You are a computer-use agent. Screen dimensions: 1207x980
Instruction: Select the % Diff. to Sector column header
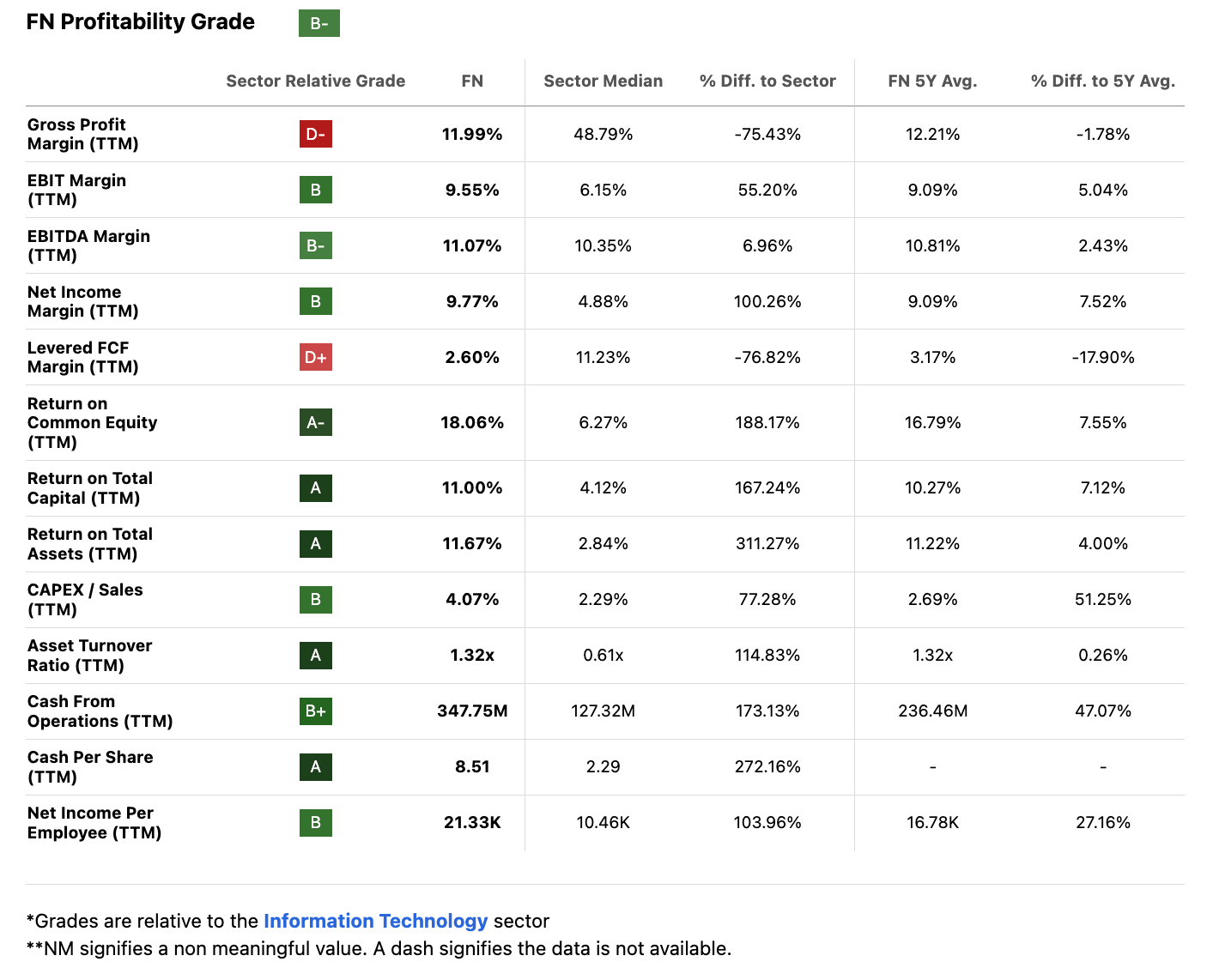pos(767,81)
